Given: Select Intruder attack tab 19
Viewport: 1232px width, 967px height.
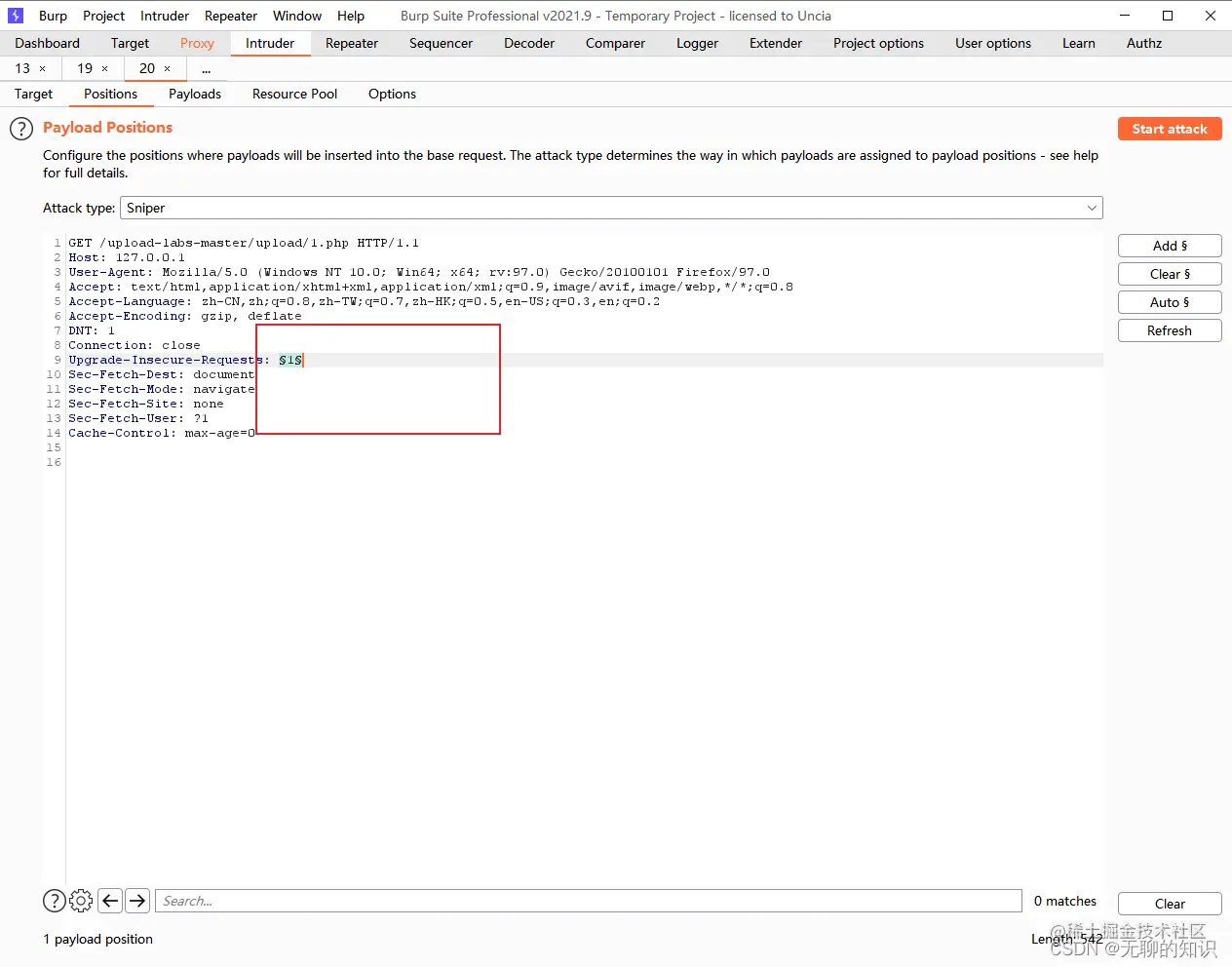Looking at the screenshot, I should 85,68.
